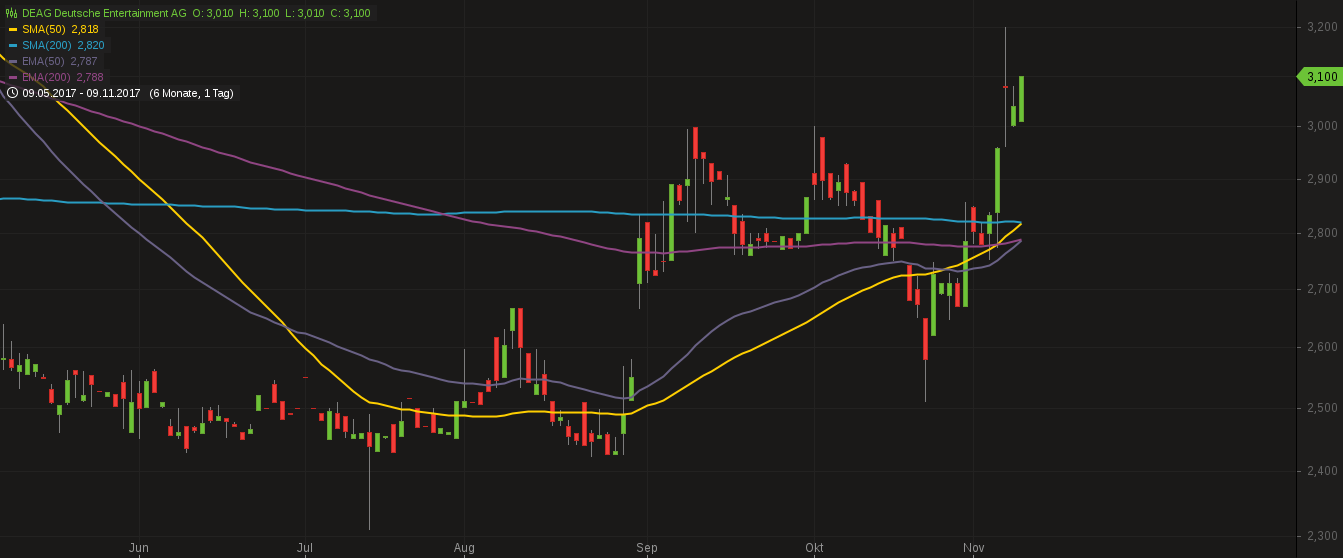Click the Aug label on time axis
Image resolution: width=1343 pixels, height=558 pixels.
coord(464,548)
